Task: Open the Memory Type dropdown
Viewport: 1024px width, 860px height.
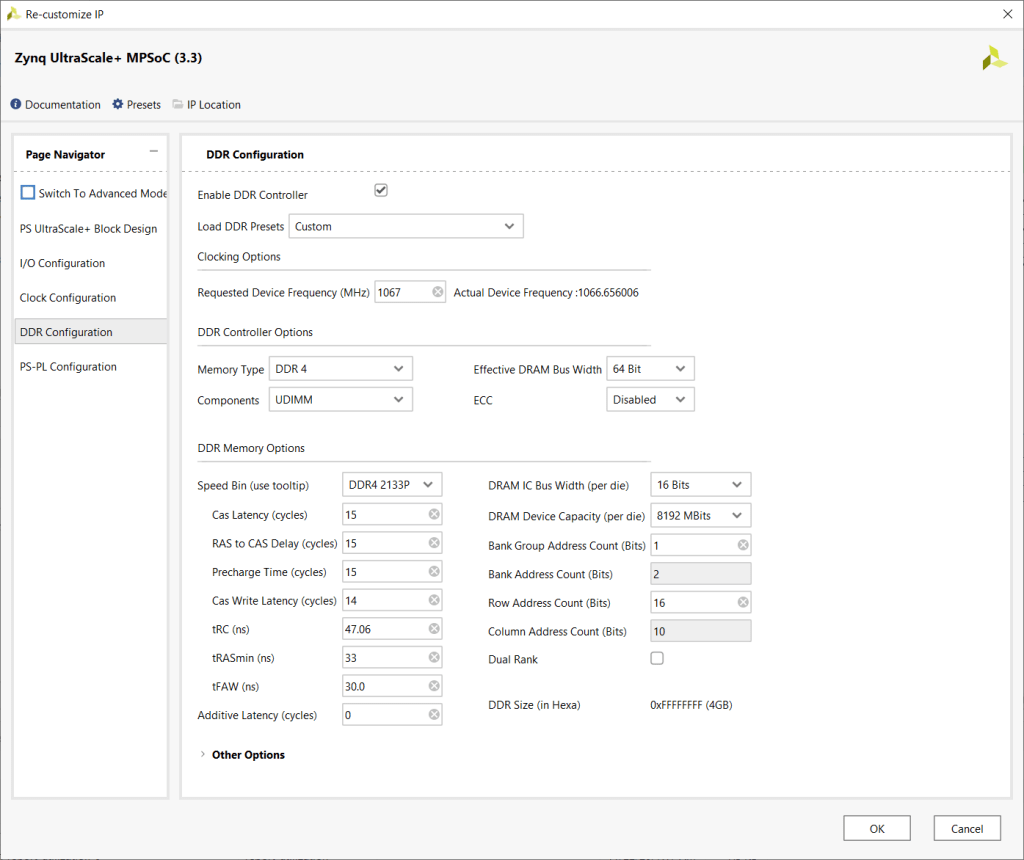Action: 341,369
